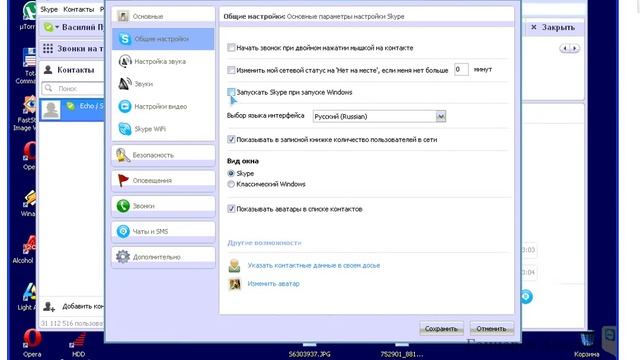Image resolution: width=640 pixels, height=360 pixels.
Task: Click the red flag Оповещения icon
Action: tap(123, 180)
